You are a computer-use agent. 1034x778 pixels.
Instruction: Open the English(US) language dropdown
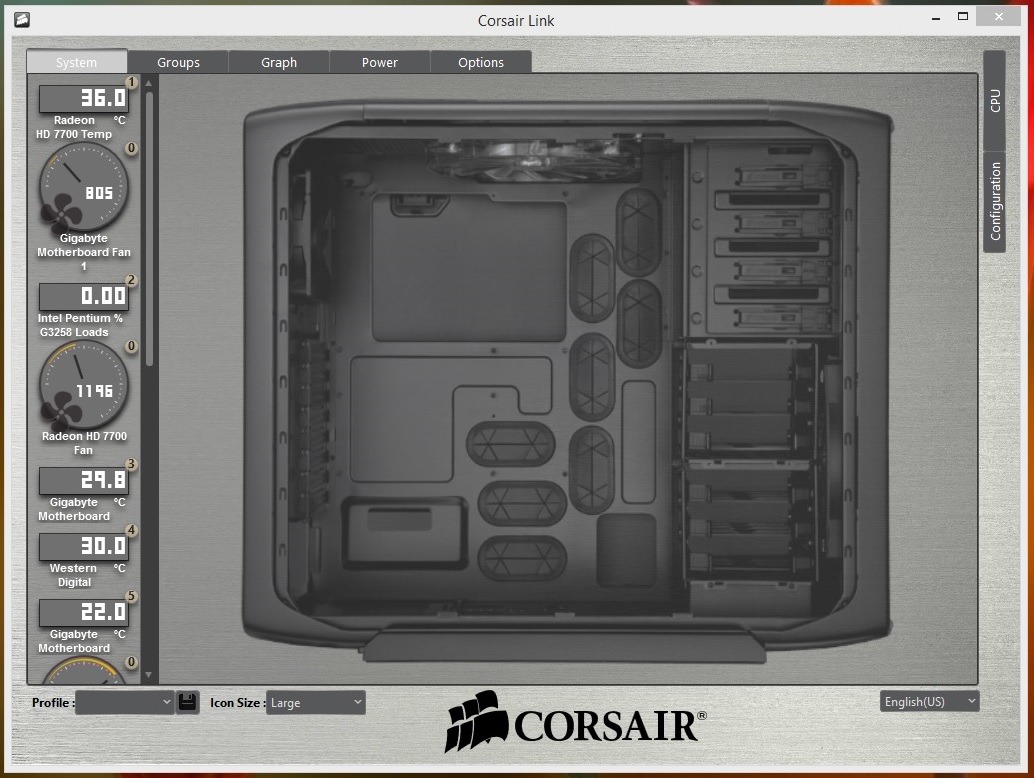coord(929,701)
